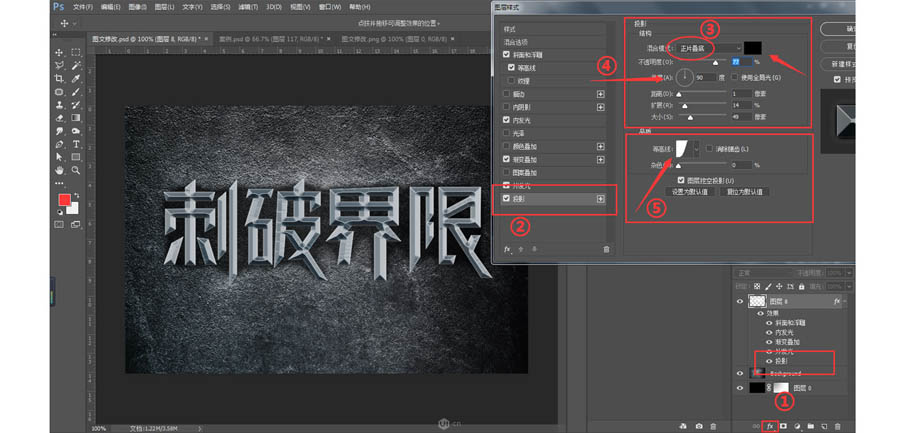Viewport: 900px width, 433px height.
Task: Click the add layer mask icon
Action: [783, 426]
